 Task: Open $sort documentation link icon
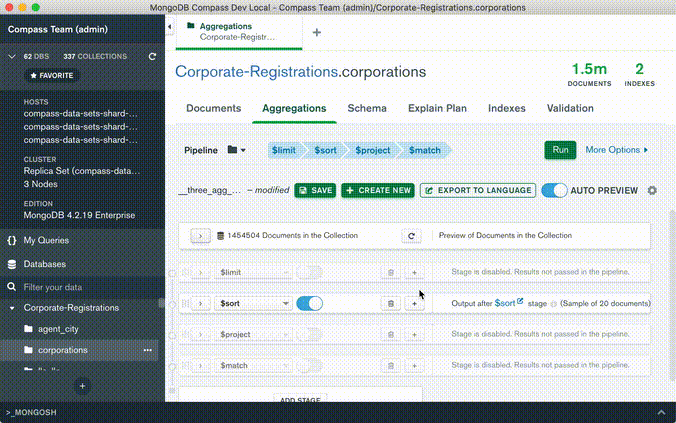point(520,301)
